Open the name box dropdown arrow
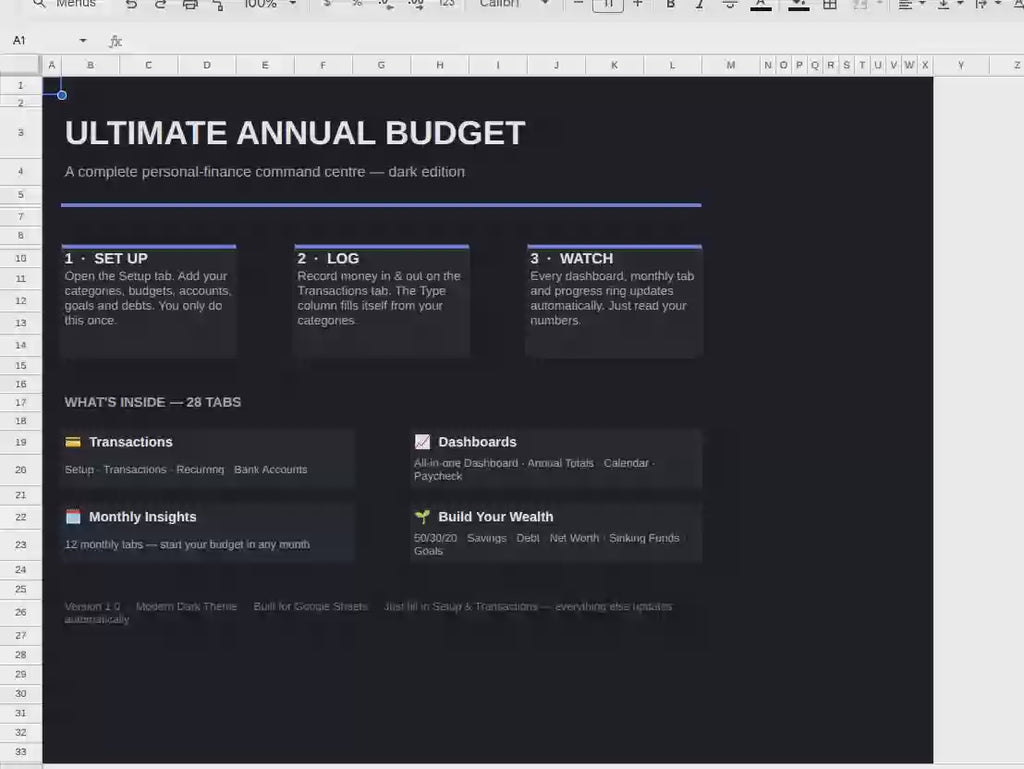The image size is (1024, 769). click(x=83, y=40)
